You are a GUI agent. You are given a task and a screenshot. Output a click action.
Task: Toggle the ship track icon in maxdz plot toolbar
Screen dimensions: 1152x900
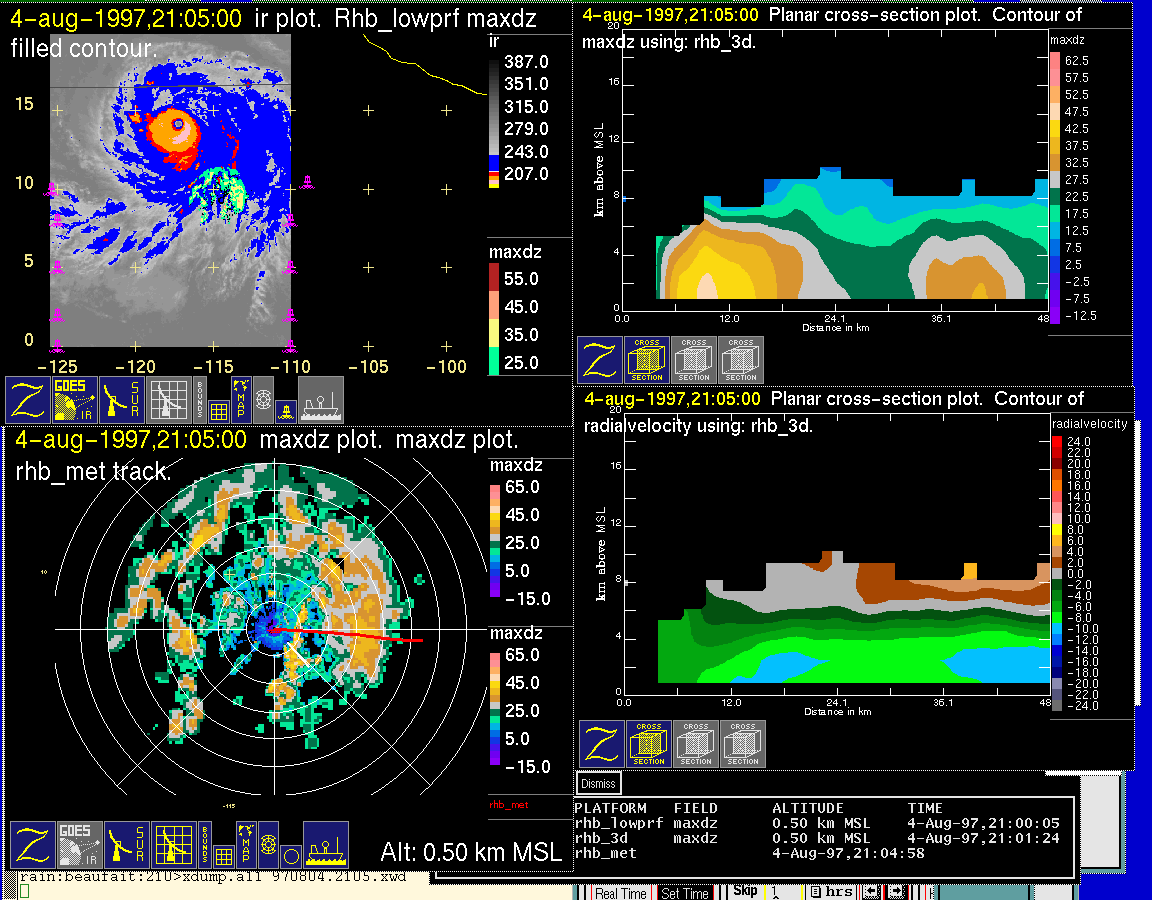(325, 846)
